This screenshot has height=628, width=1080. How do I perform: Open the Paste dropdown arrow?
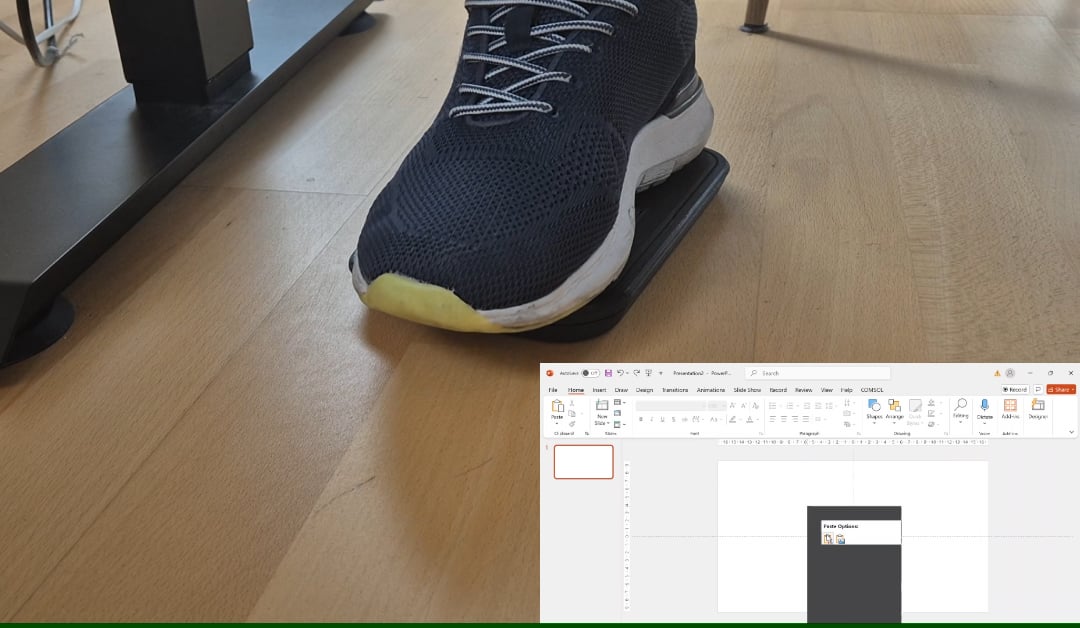[x=555, y=422]
